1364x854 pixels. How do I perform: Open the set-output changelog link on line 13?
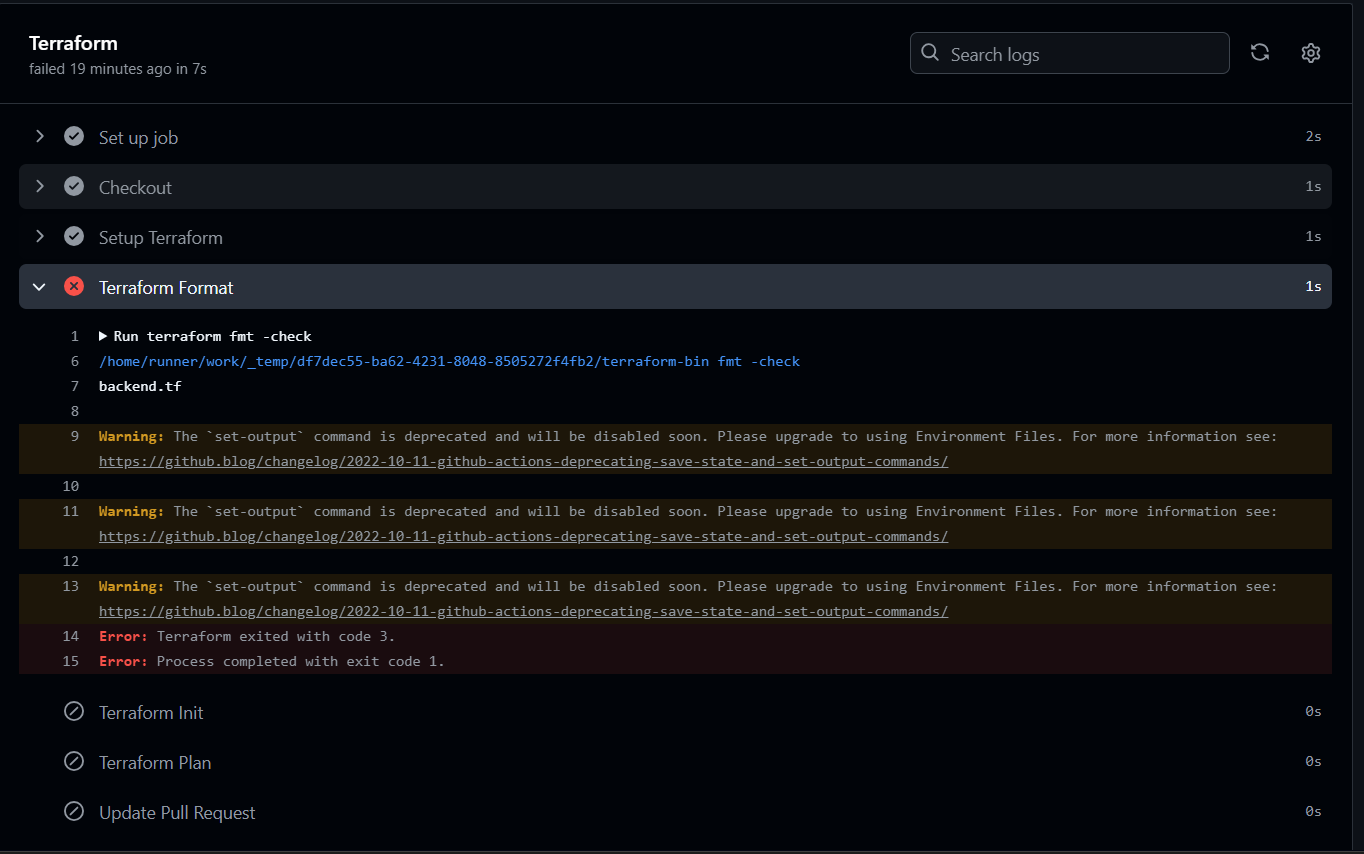[x=523, y=611]
